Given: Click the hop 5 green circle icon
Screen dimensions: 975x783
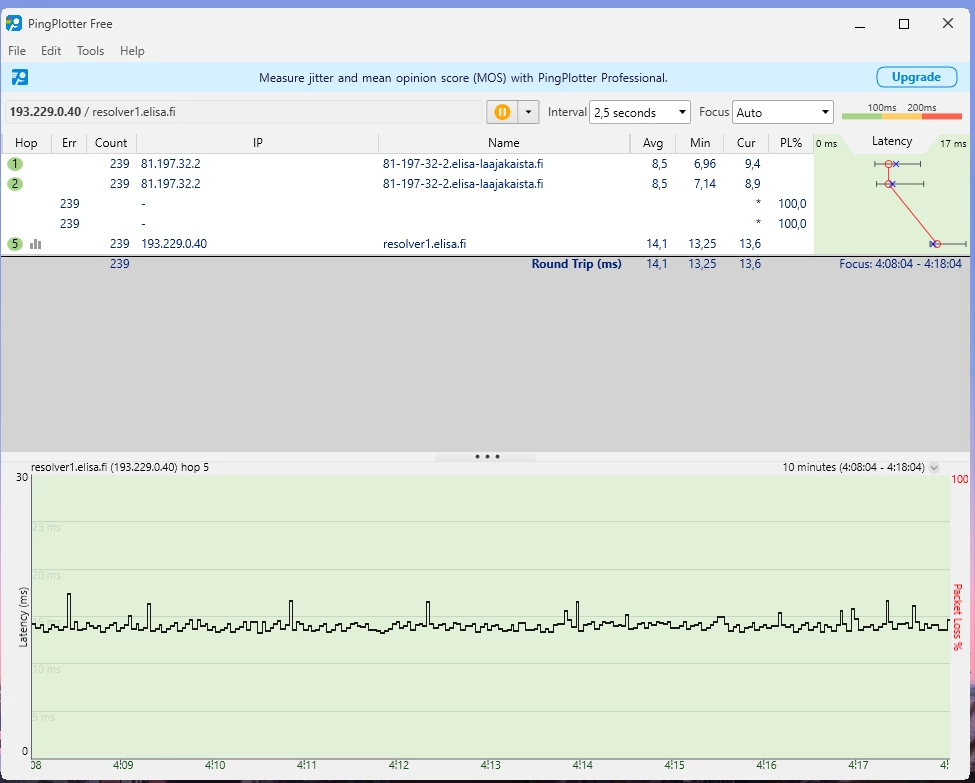Looking at the screenshot, I should pos(15,244).
